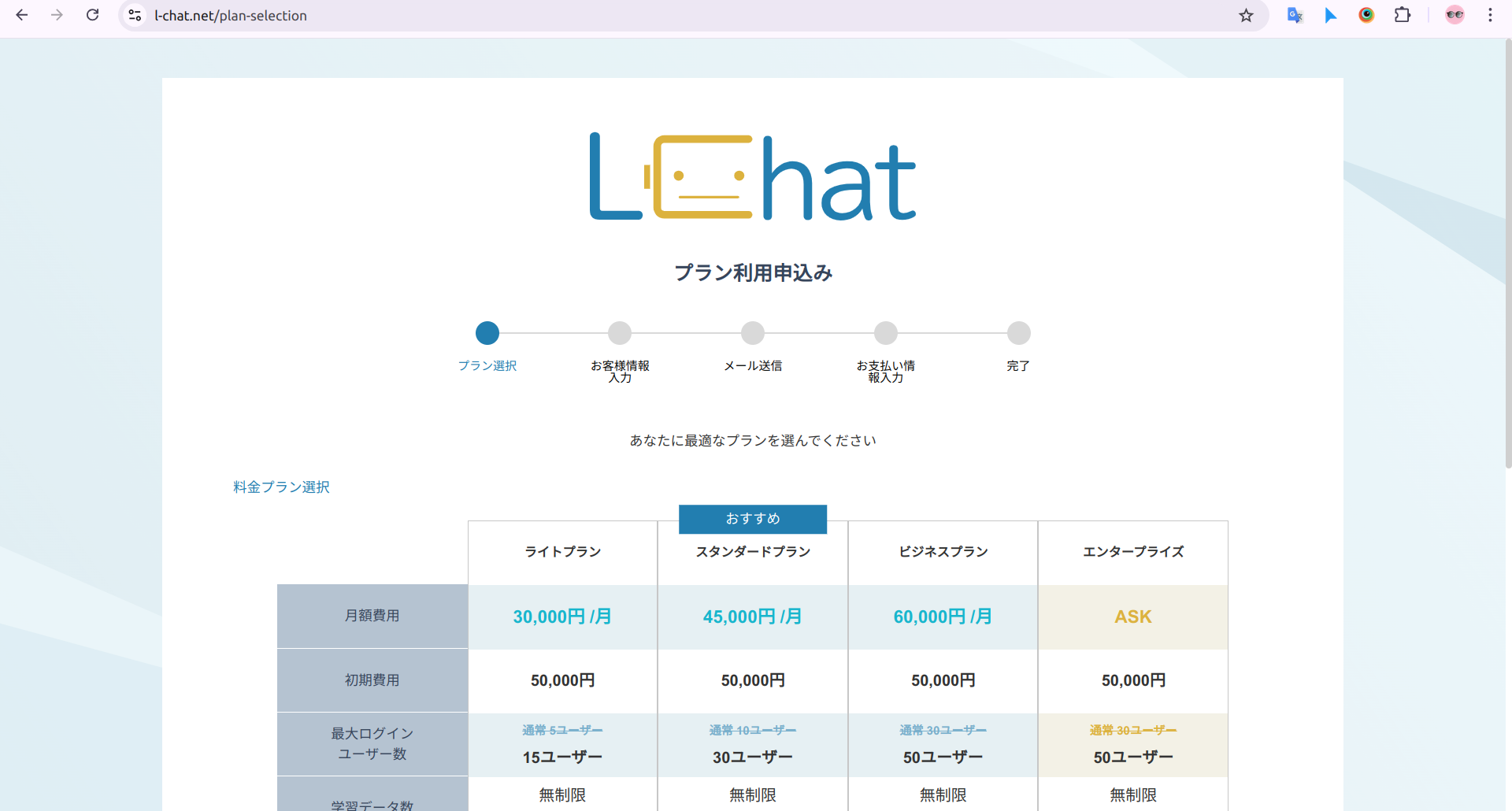The image size is (1512, 811).
Task: Open the extensions puzzle icon
Action: pos(1403,15)
